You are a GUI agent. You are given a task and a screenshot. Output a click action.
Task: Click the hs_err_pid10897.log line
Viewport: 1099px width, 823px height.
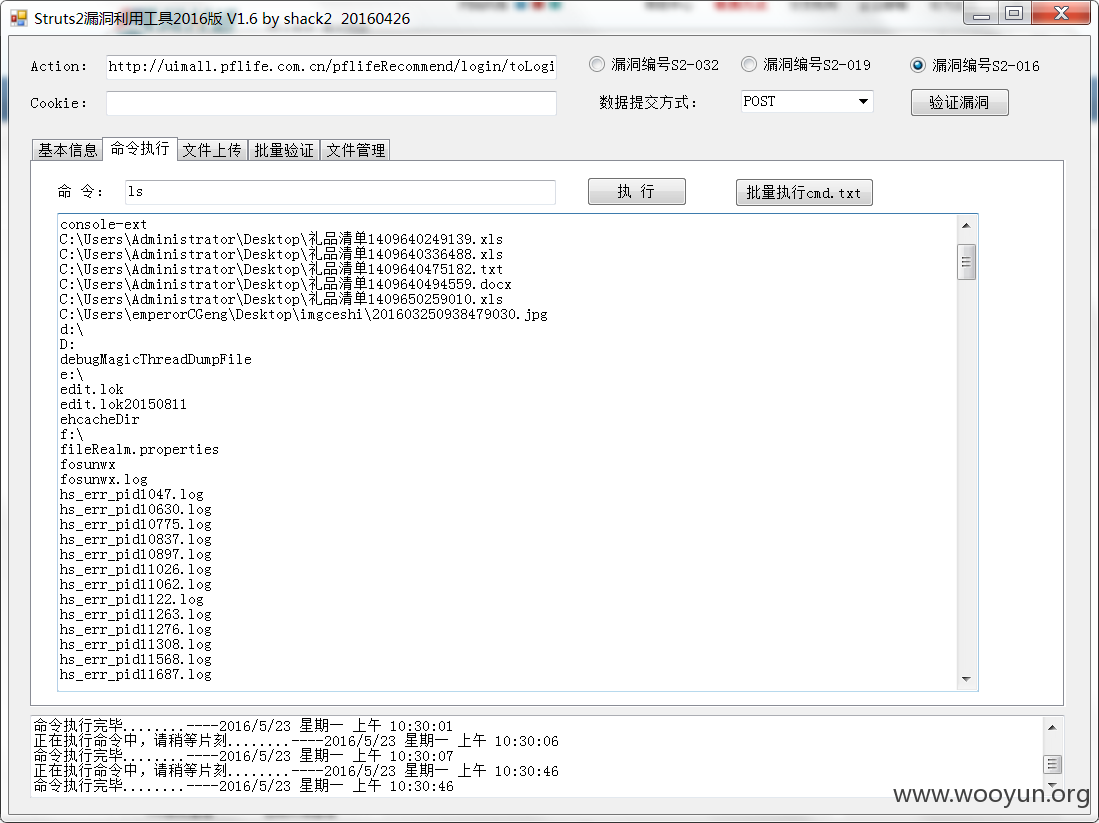[135, 555]
